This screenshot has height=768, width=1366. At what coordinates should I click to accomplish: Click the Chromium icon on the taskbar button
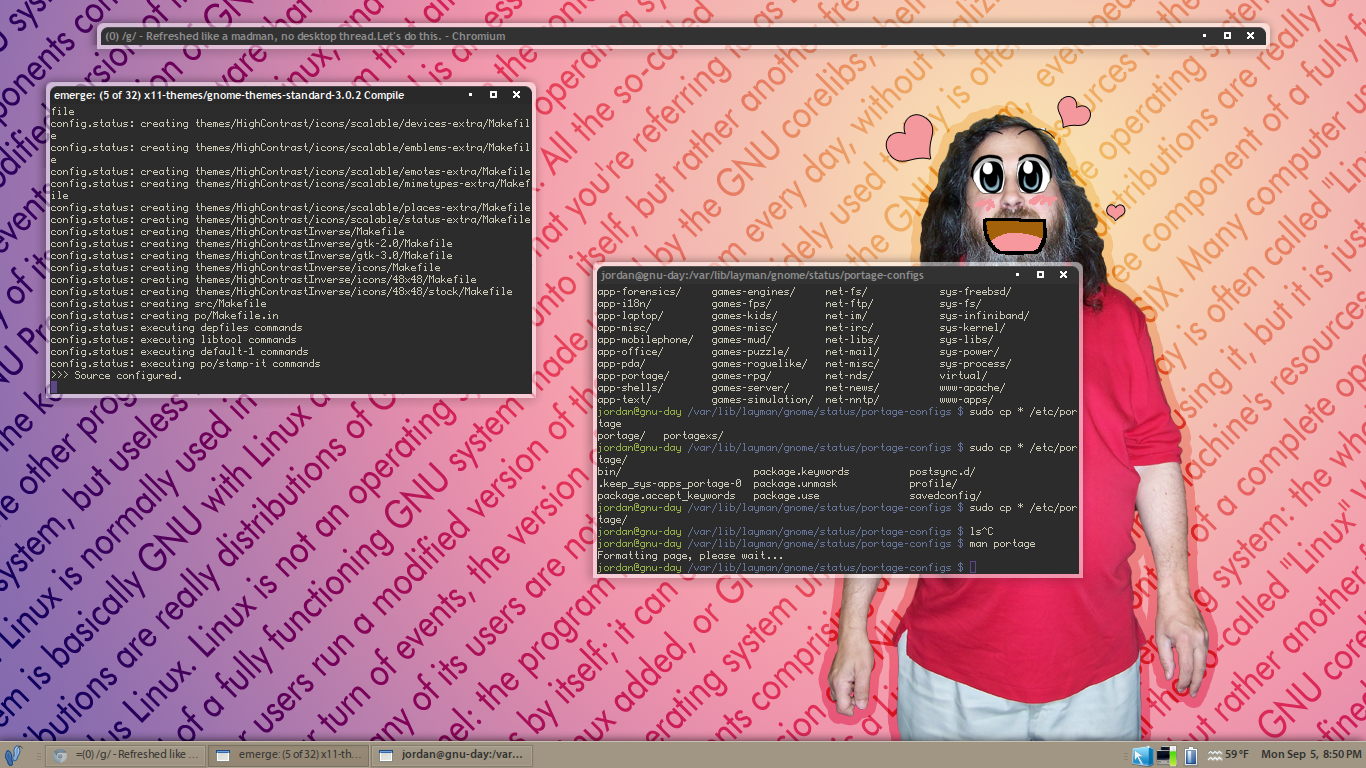61,755
